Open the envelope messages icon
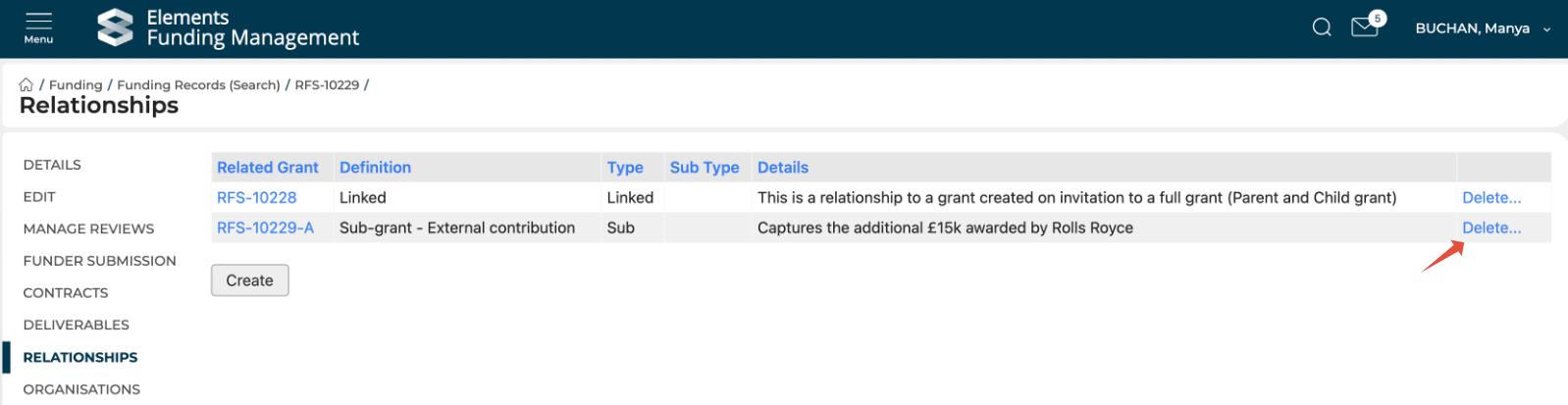Screen dimensions: 1568x405 pyautogui.click(x=1365, y=27)
